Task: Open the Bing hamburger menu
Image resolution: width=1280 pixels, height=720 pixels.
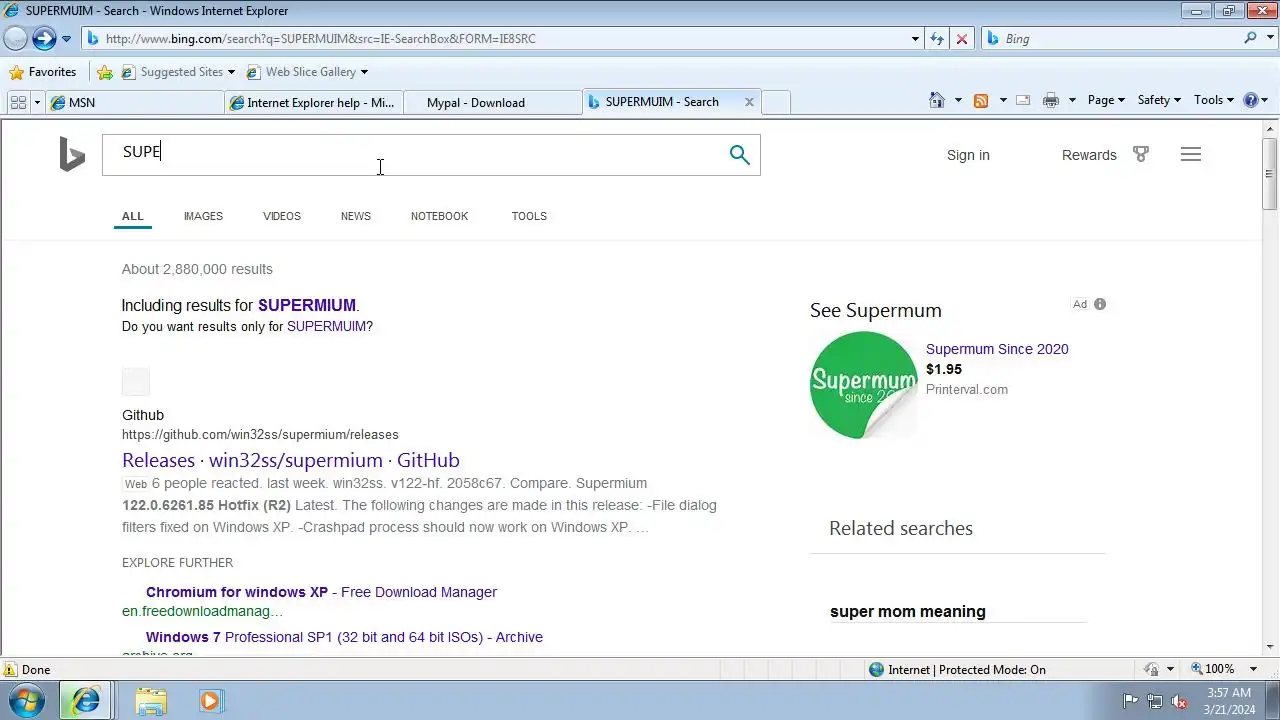Action: [x=1190, y=155]
